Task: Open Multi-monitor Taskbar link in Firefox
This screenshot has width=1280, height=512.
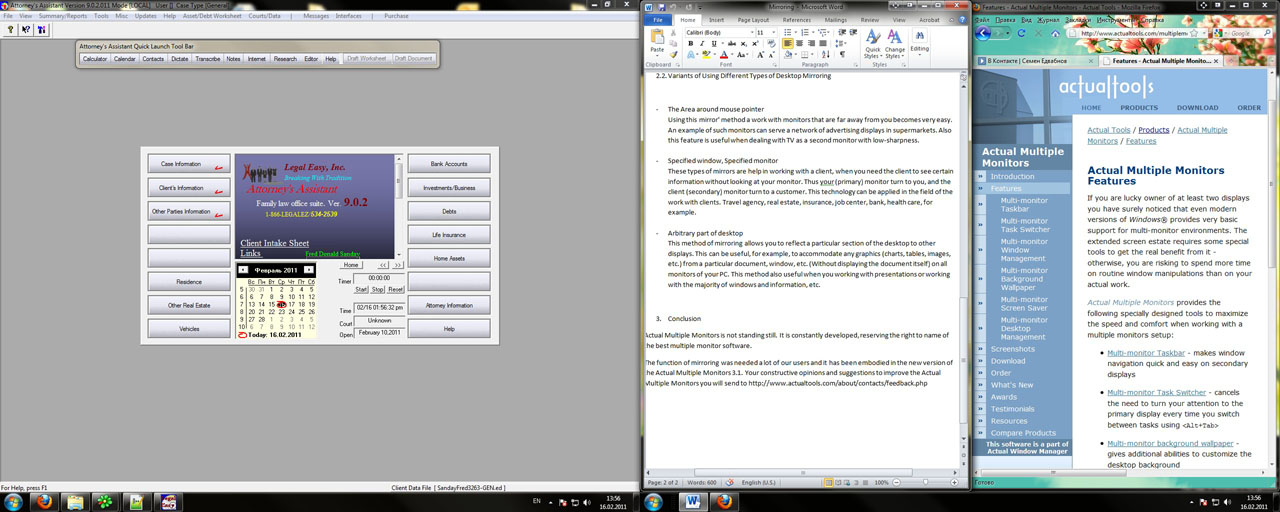Action: point(1146,352)
